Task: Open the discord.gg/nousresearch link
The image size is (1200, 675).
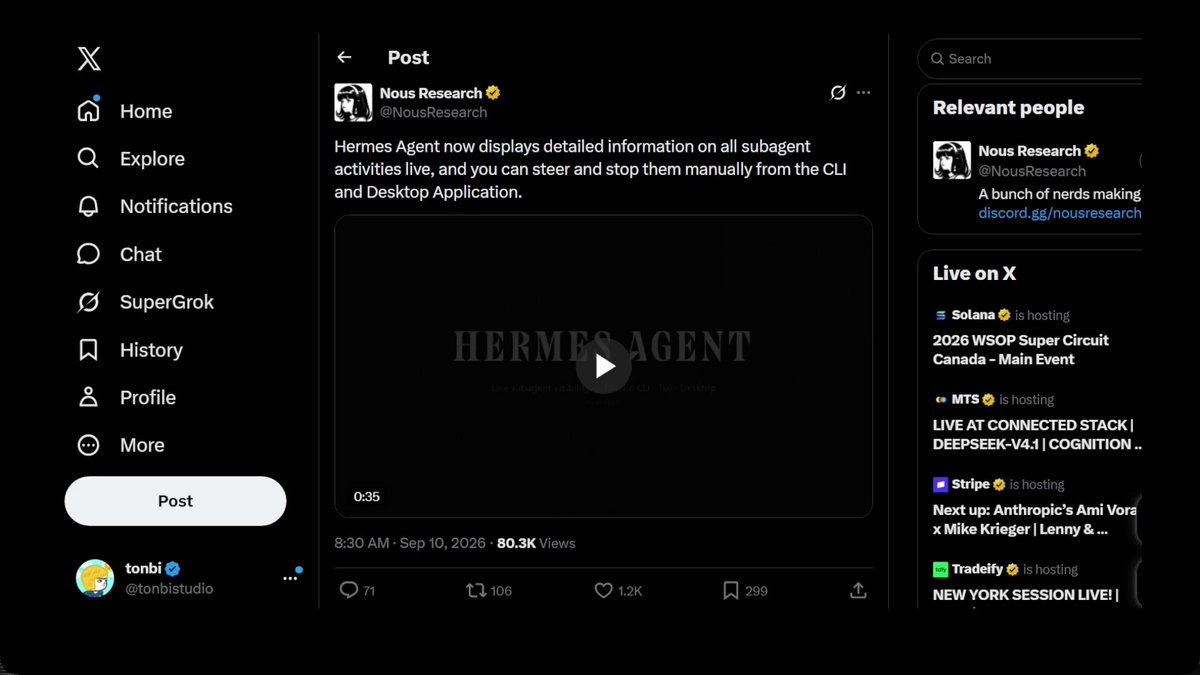Action: click(x=1060, y=213)
